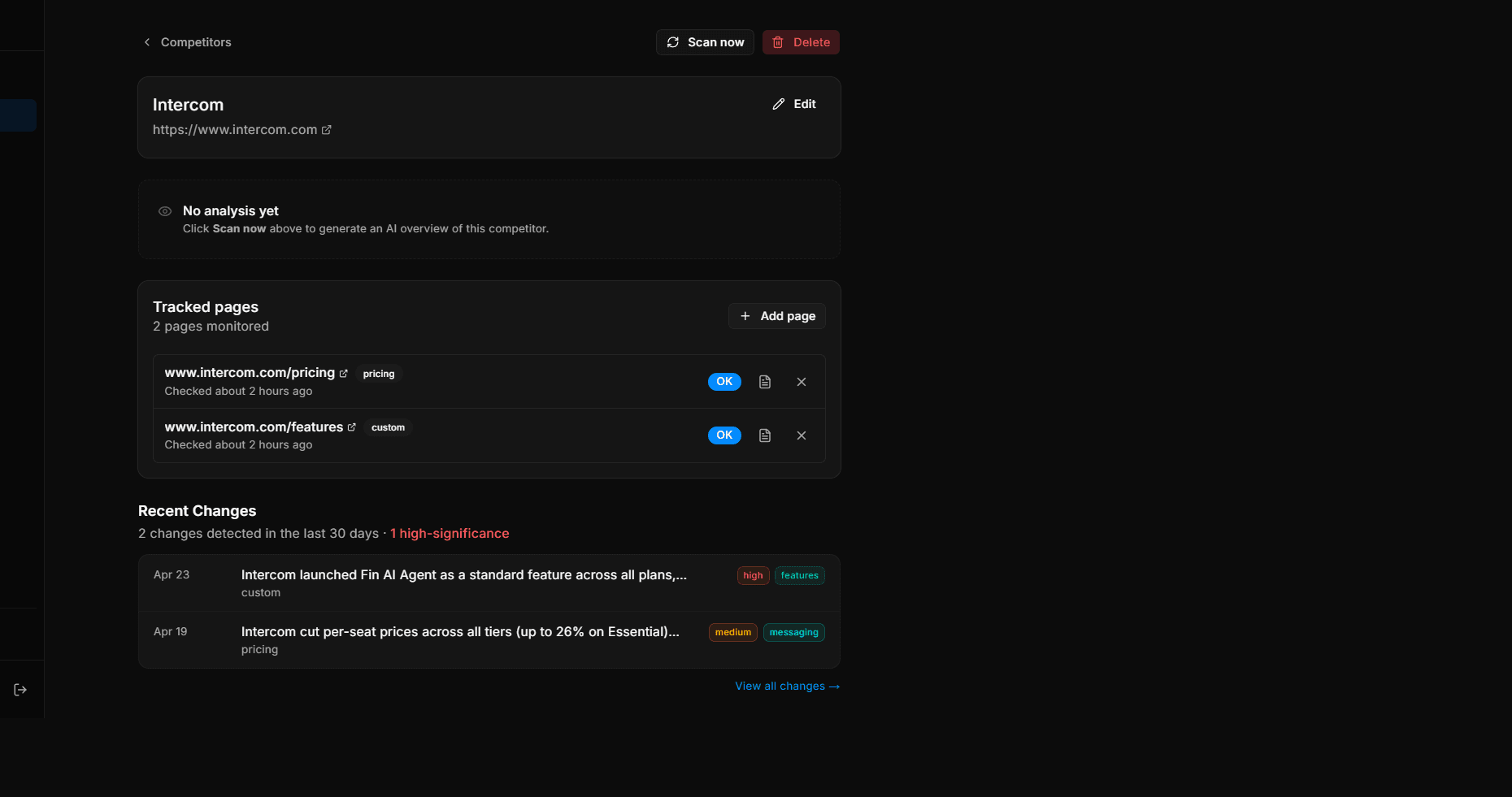This screenshot has height=797, width=1512.
Task: Click external link icon next to intercom.com URL
Action: click(326, 130)
